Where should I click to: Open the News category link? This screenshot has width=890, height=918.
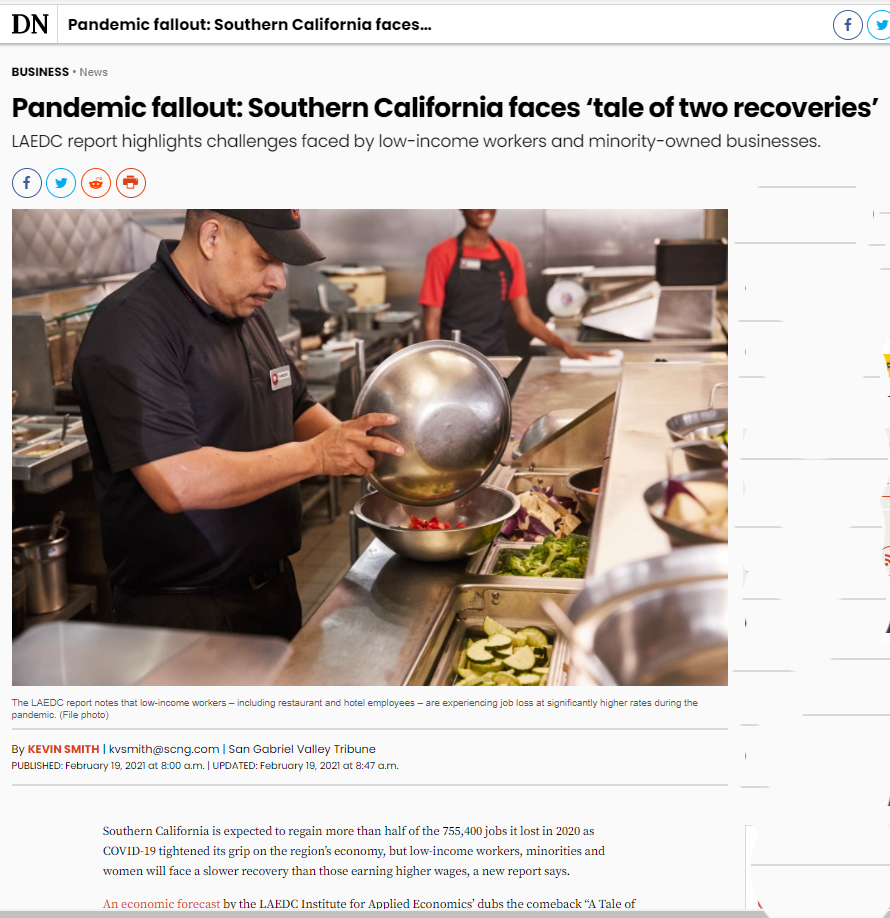(94, 72)
